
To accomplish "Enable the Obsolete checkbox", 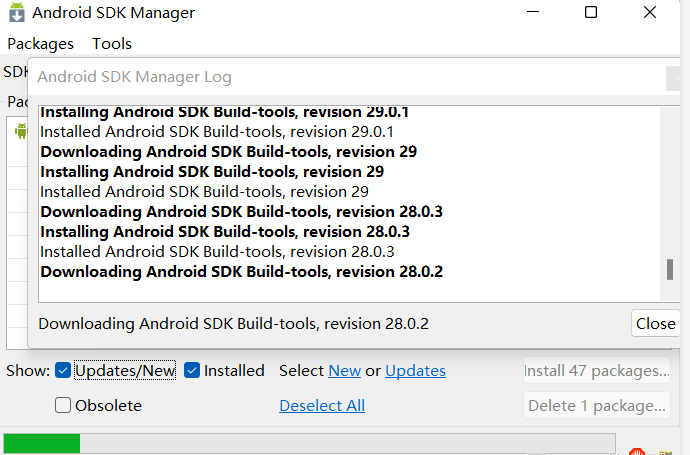I will [63, 405].
